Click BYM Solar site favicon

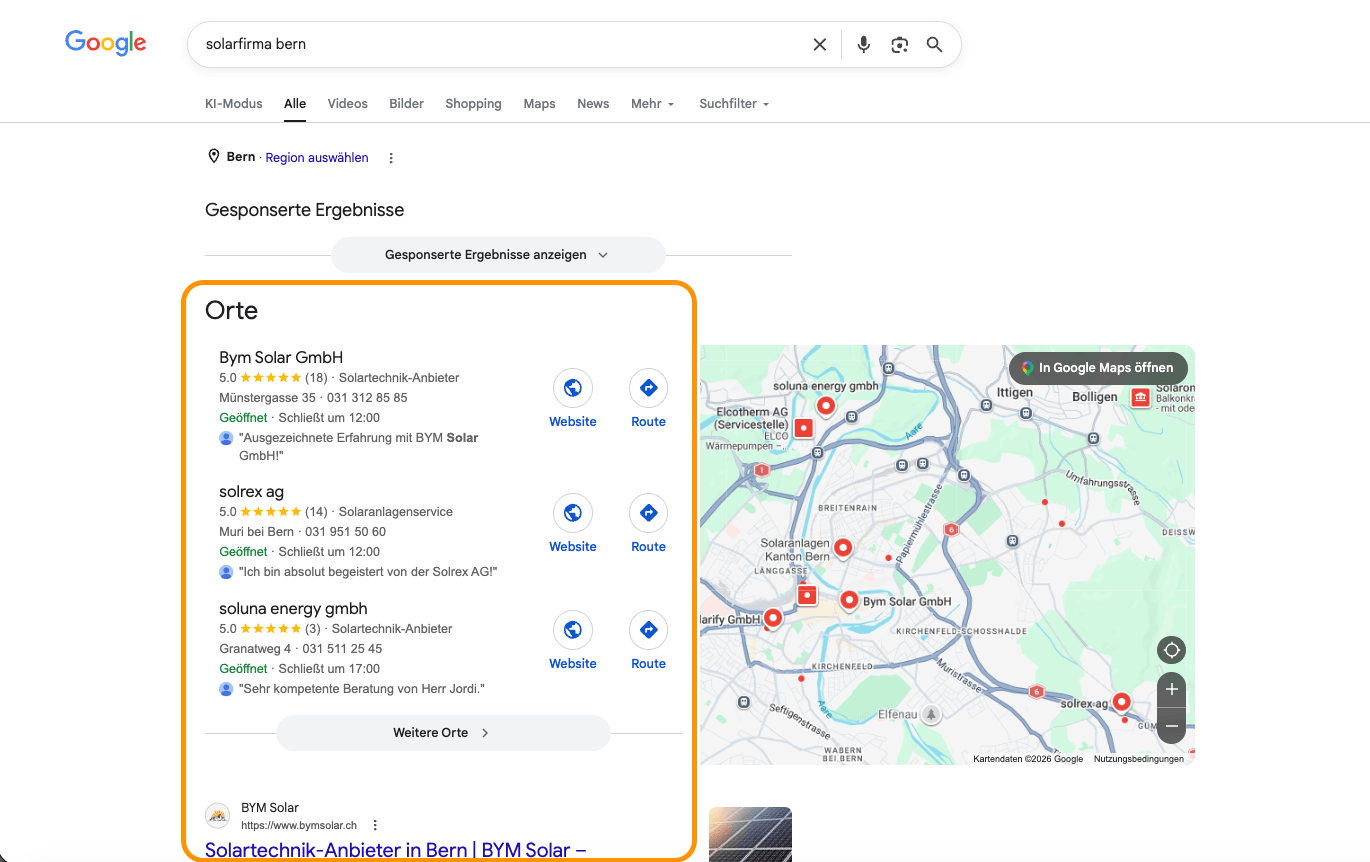(x=217, y=815)
